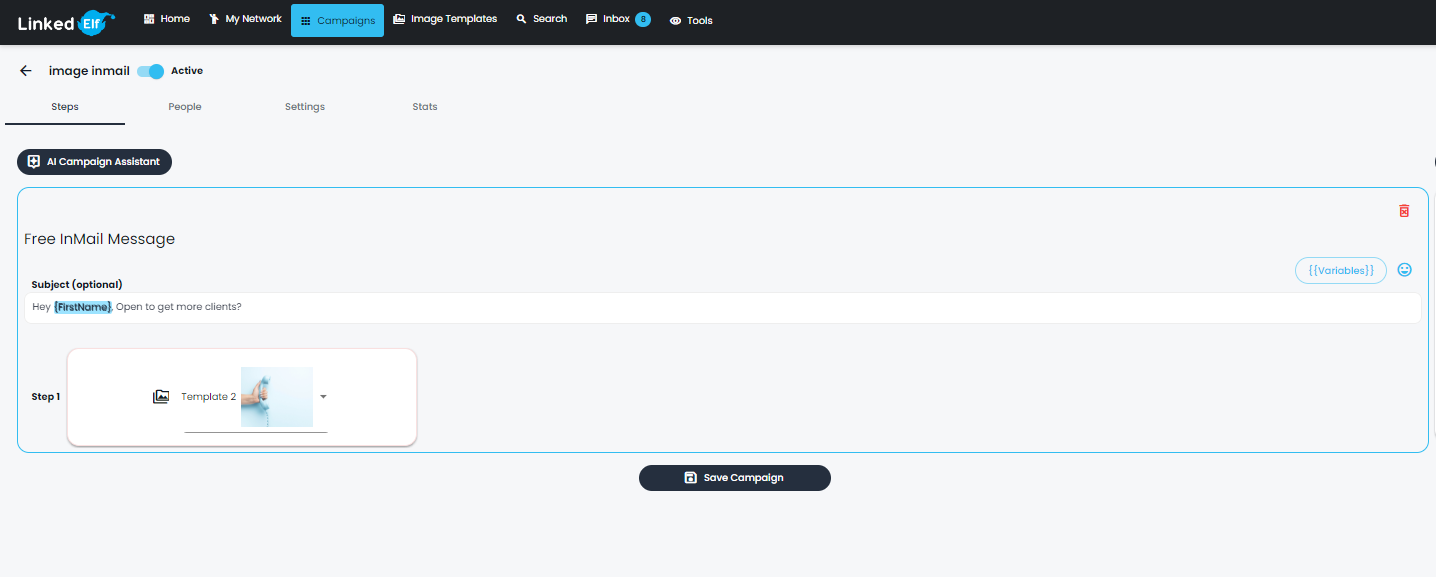Click the LinkedElf logo
The image size is (1436, 577).
tap(67, 21)
